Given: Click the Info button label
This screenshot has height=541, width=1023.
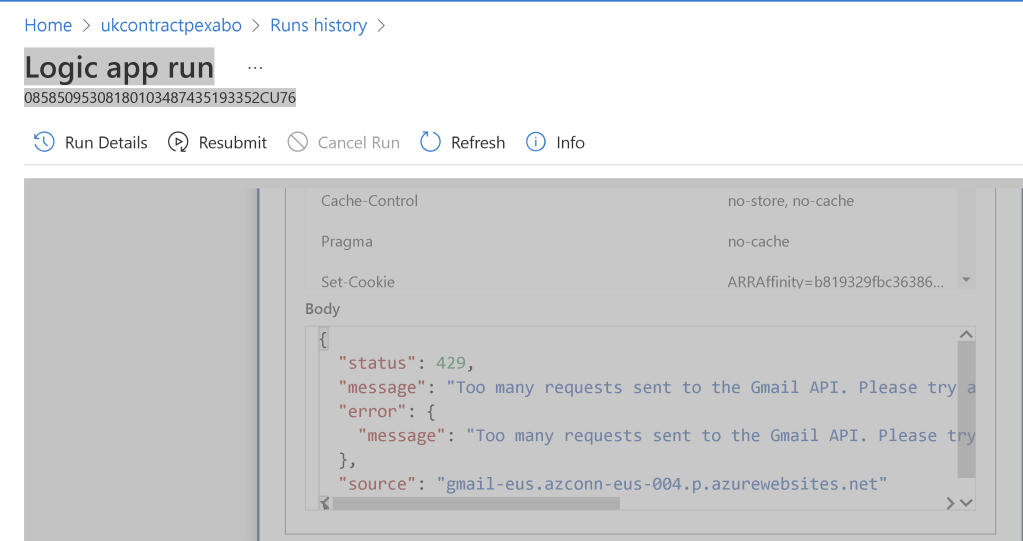Looking at the screenshot, I should coord(570,142).
